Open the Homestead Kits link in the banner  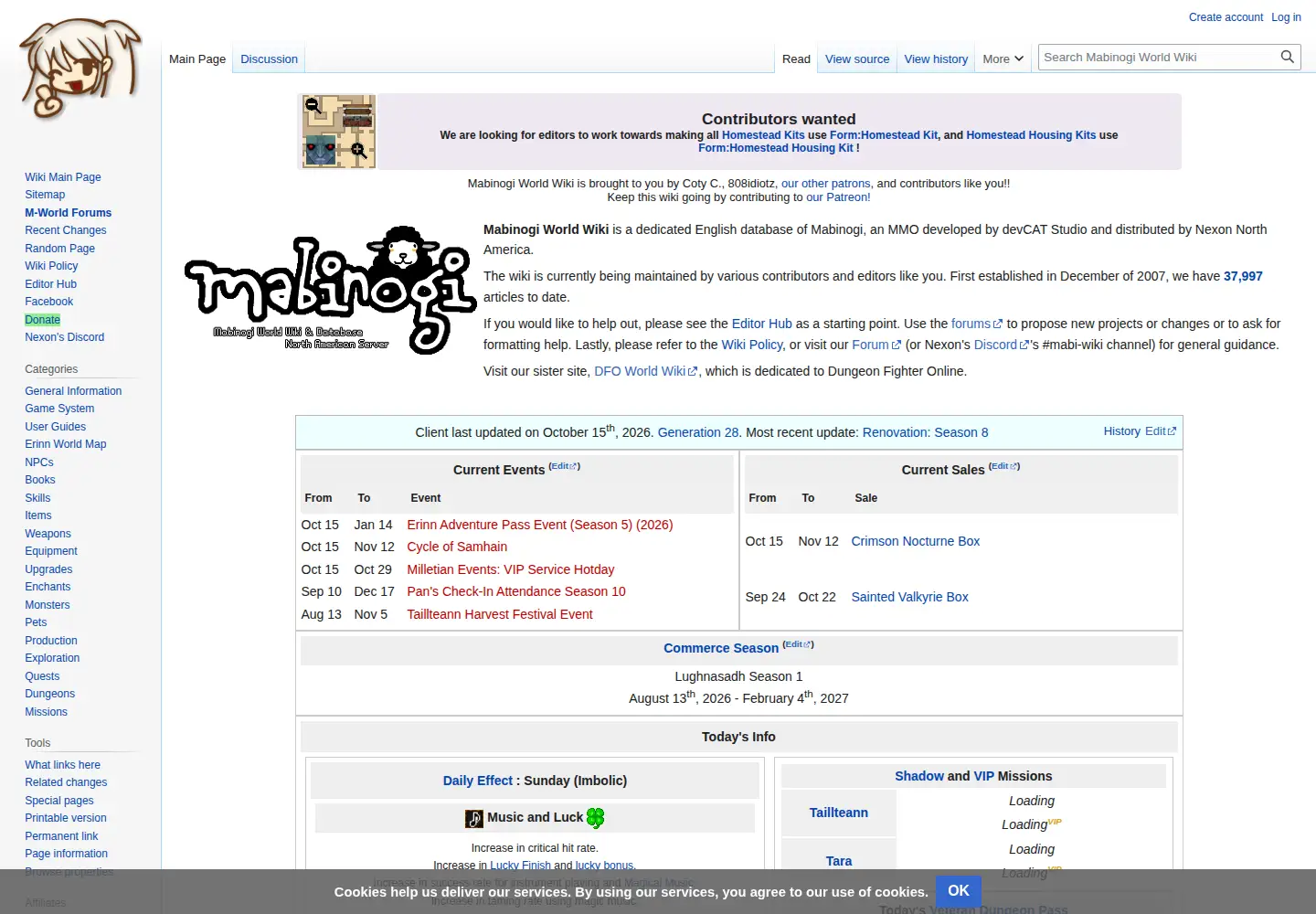[x=763, y=135]
